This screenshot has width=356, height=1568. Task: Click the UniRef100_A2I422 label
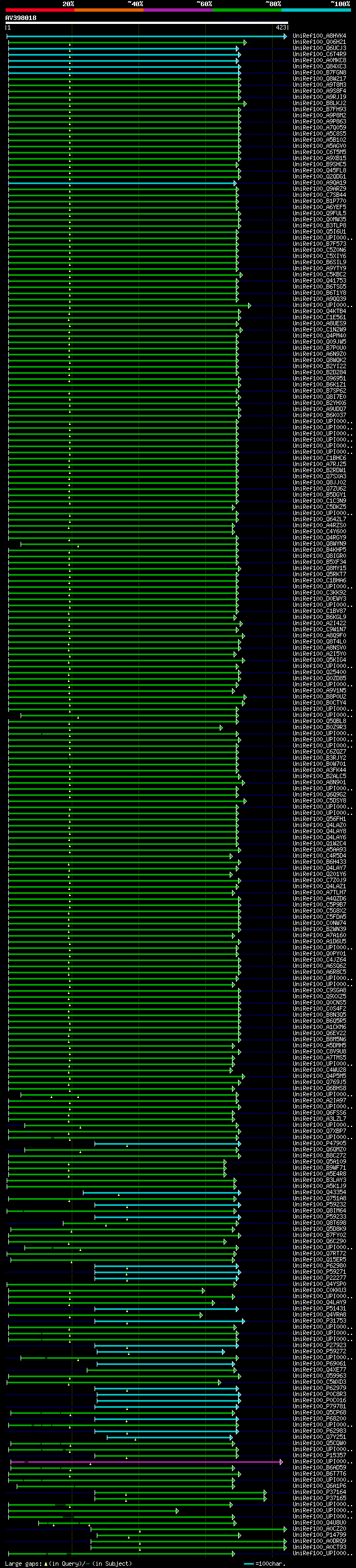pyautogui.click(x=319, y=624)
